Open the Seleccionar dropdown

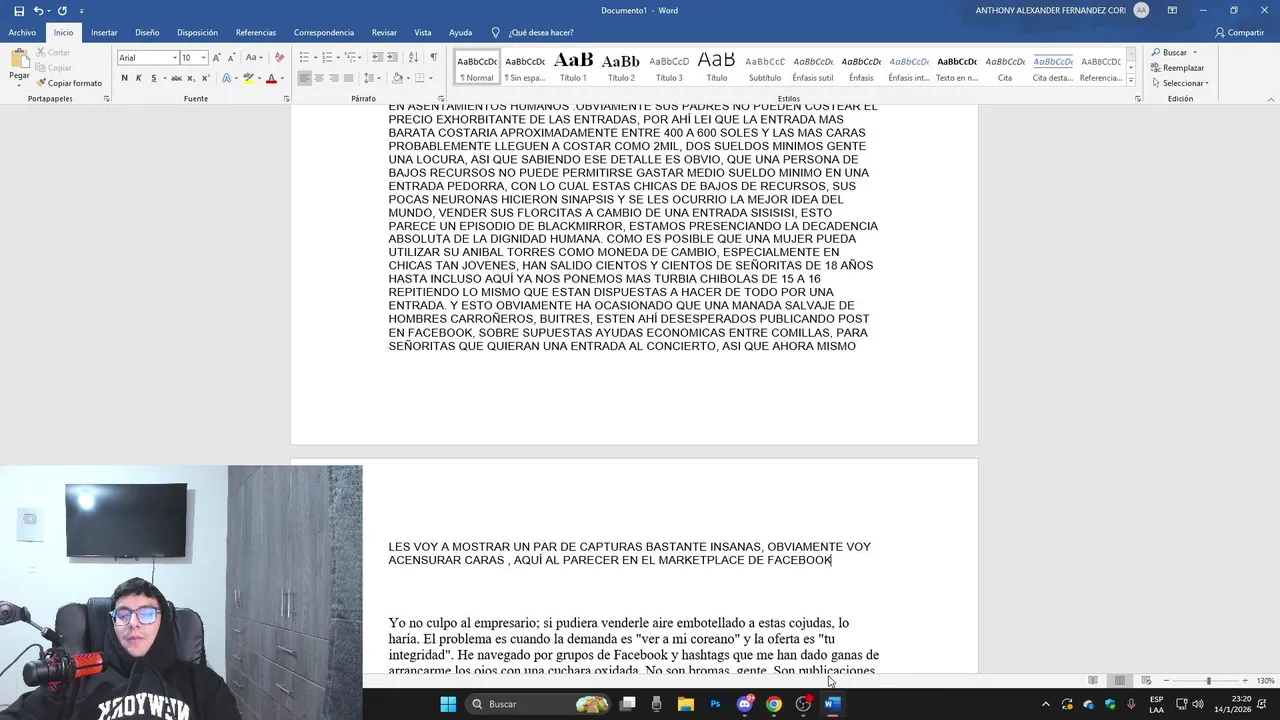(1180, 83)
